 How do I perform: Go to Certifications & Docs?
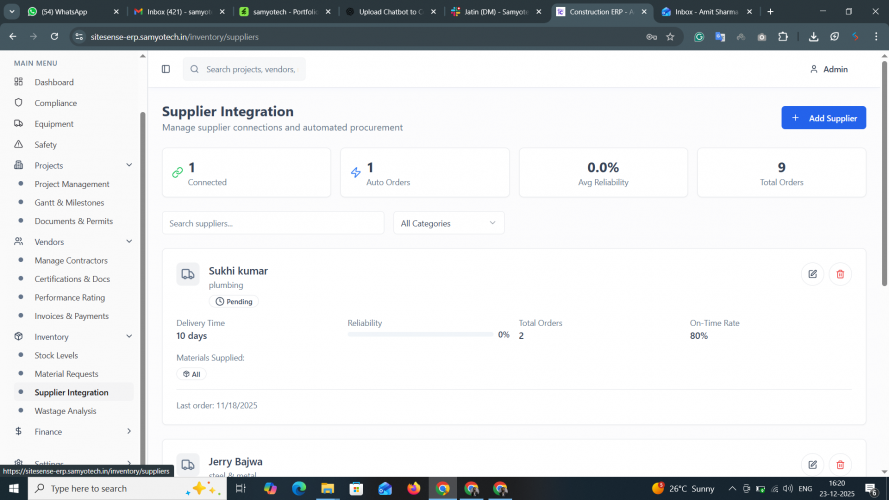pyautogui.click(x=72, y=279)
